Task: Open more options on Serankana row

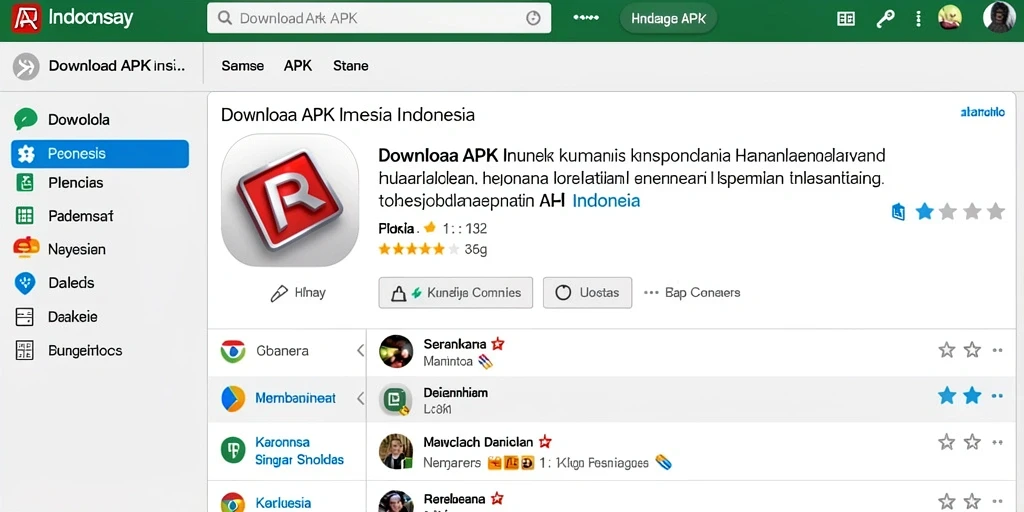Action: tap(997, 351)
